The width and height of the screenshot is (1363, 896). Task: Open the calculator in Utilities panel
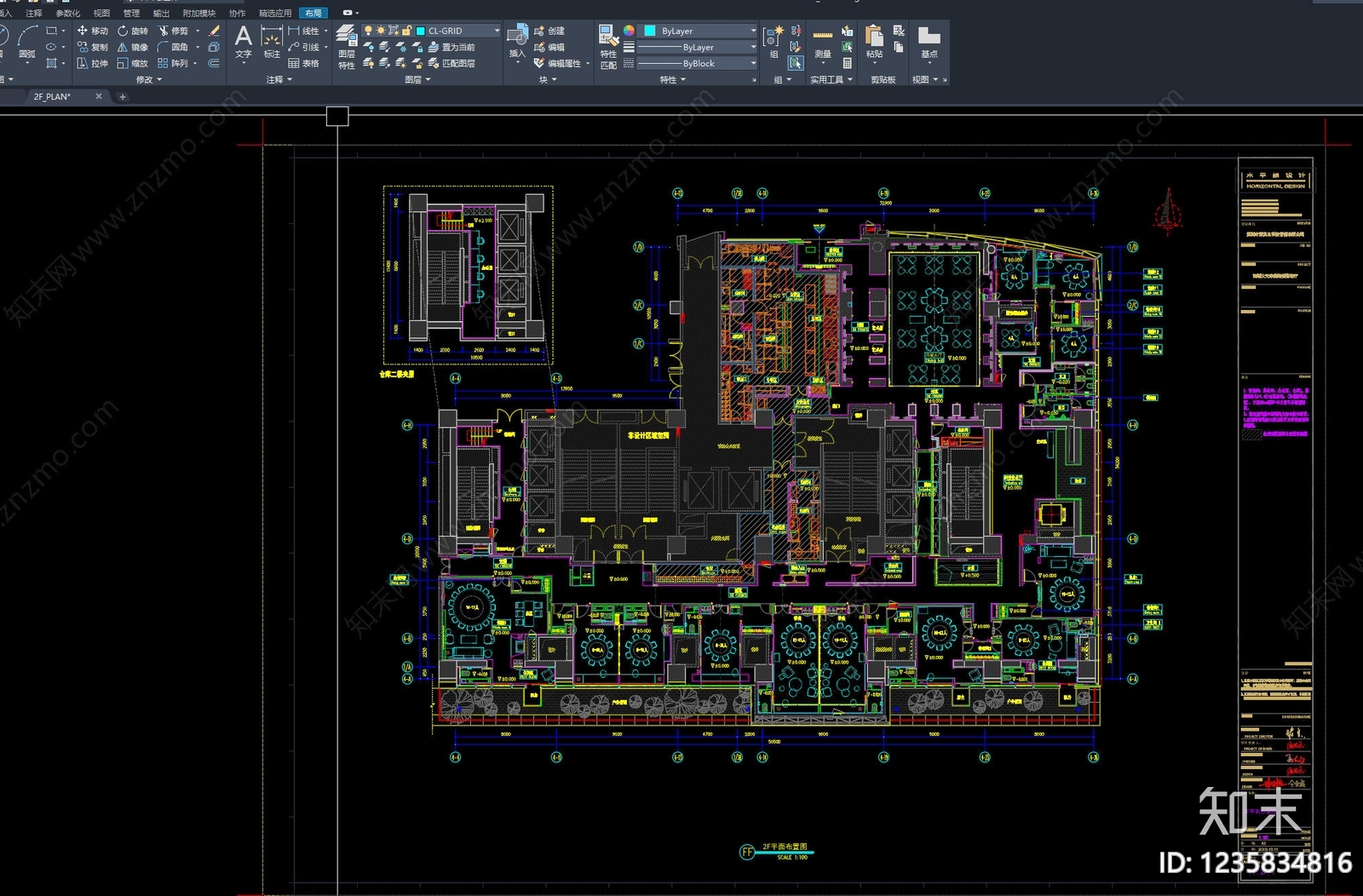coord(847,63)
